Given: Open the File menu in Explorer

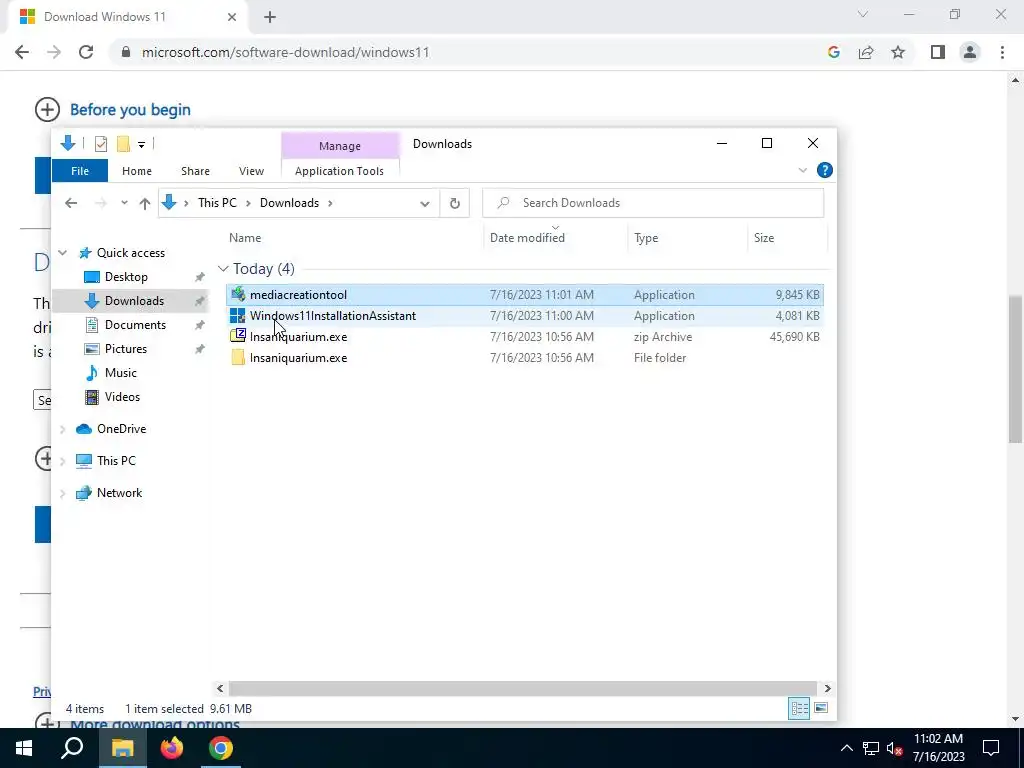Looking at the screenshot, I should (80, 171).
